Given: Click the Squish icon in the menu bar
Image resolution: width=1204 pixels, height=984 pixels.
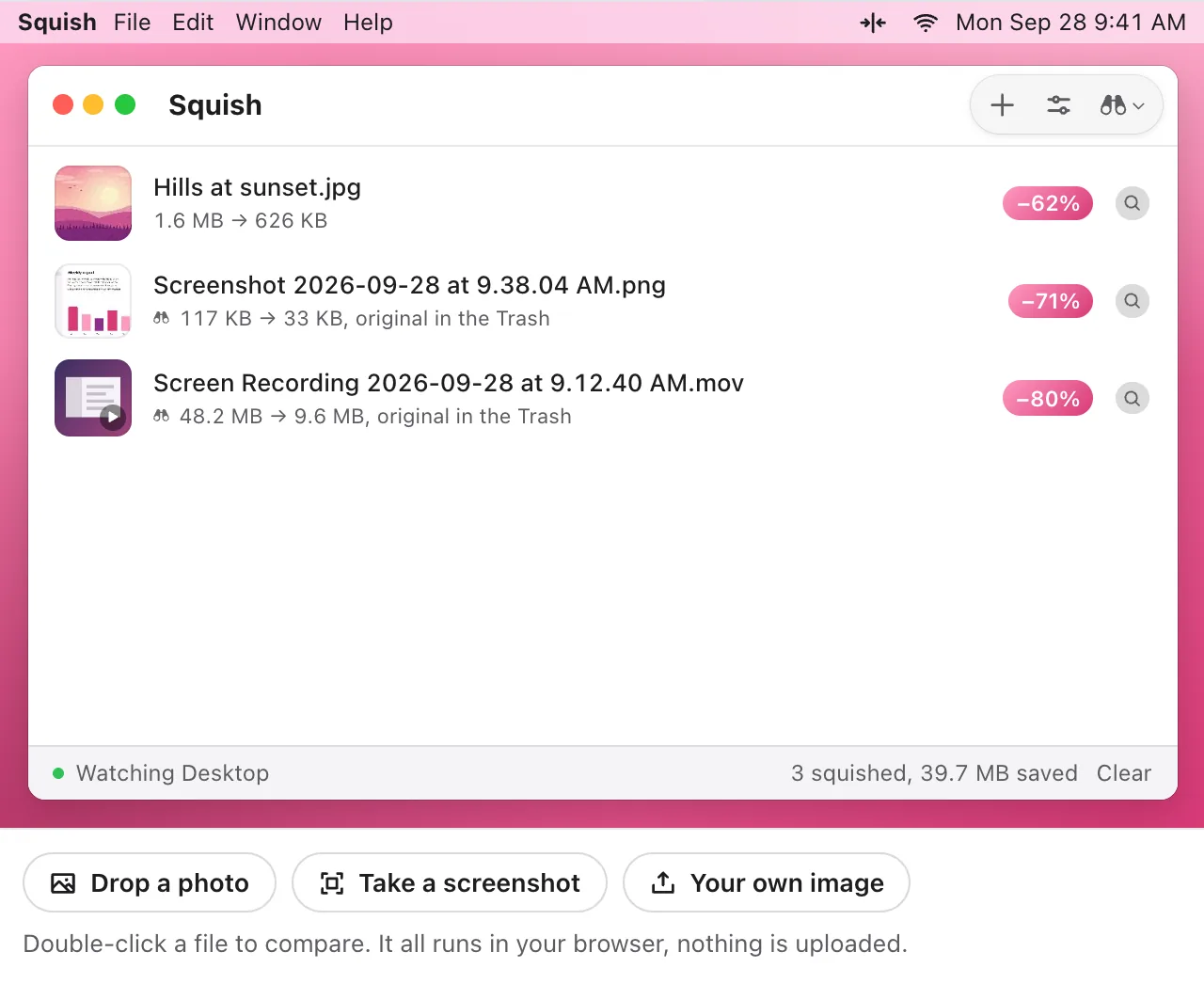Looking at the screenshot, I should pyautogui.click(x=873, y=23).
